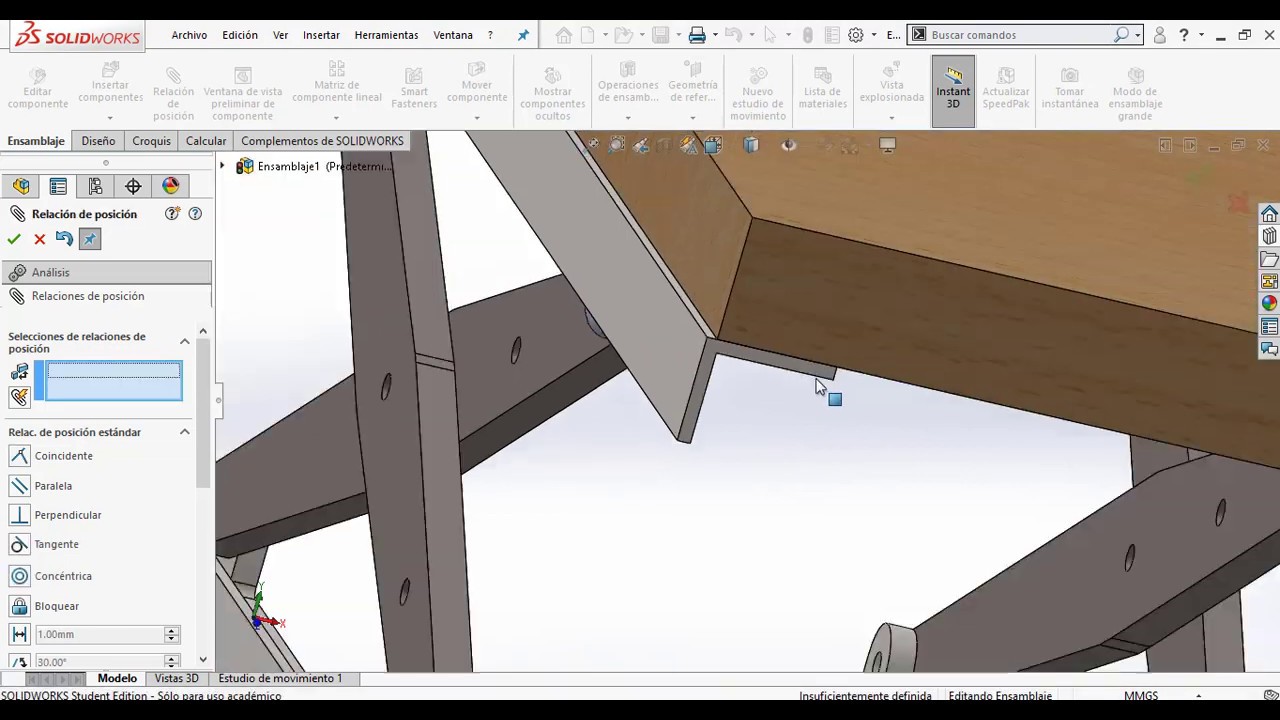Switch to the Relaciones de posición tab
The image size is (1280, 720).
(x=106, y=296)
